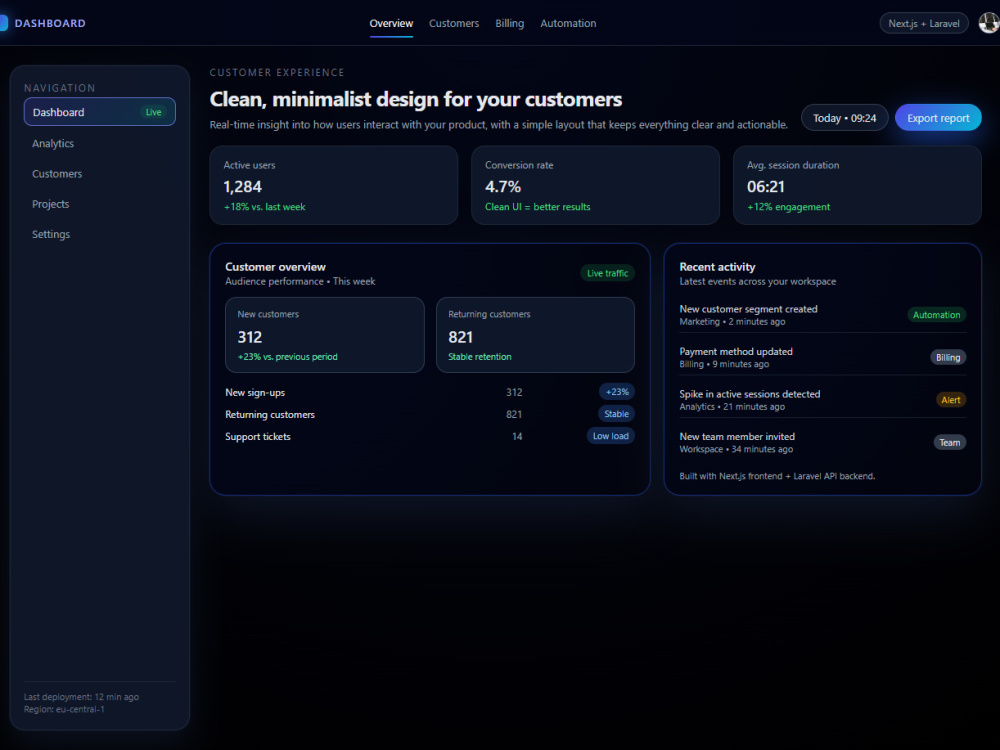Open the Conversion rate stat card
The height and width of the screenshot is (750, 1000).
click(x=595, y=185)
